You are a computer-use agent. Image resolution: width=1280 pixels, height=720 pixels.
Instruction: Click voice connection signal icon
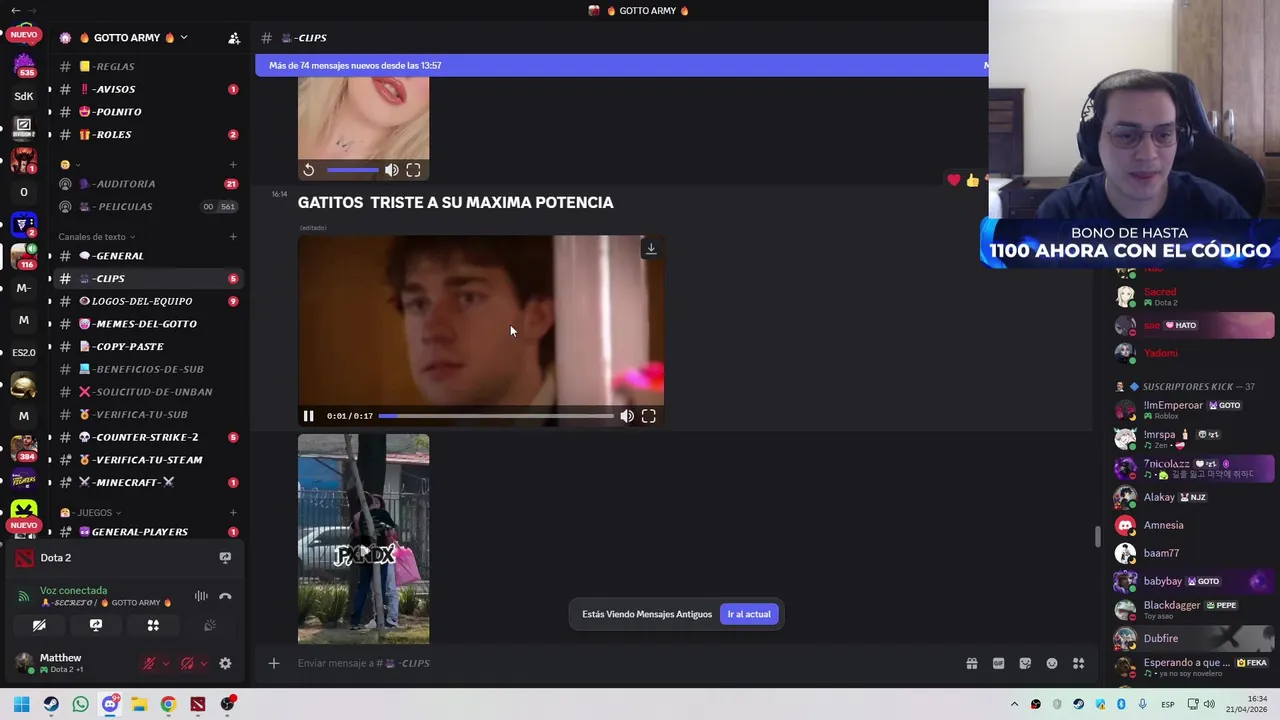[x=24, y=596]
